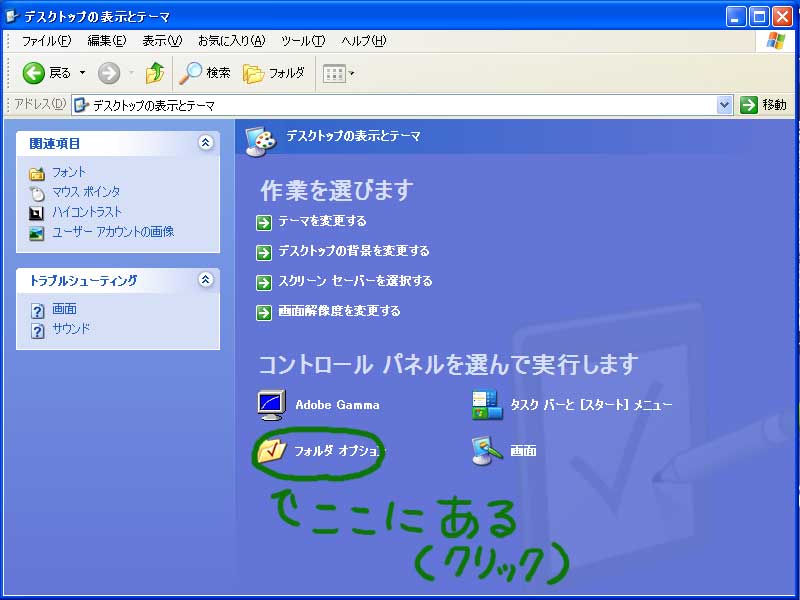The image size is (800, 600).
Task: Collapse the 関連項目 panel
Action: point(205,143)
